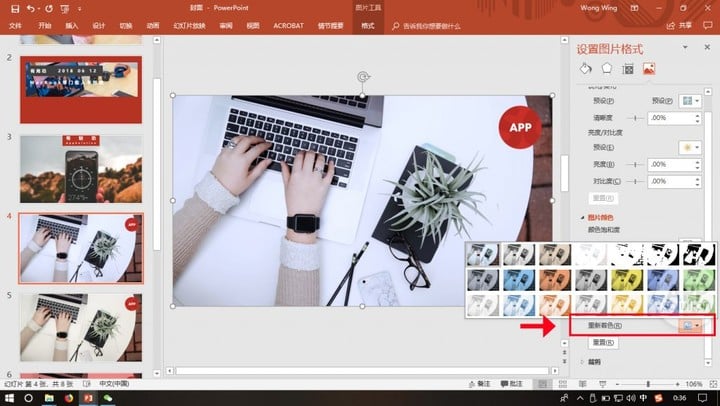
Task: Open the 文件 (File) menu
Action: point(16,26)
